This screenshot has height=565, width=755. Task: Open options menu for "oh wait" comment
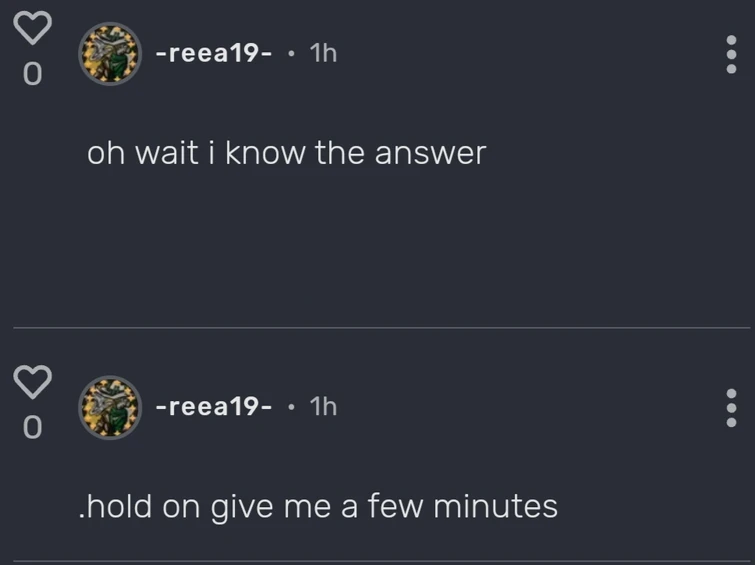(732, 54)
